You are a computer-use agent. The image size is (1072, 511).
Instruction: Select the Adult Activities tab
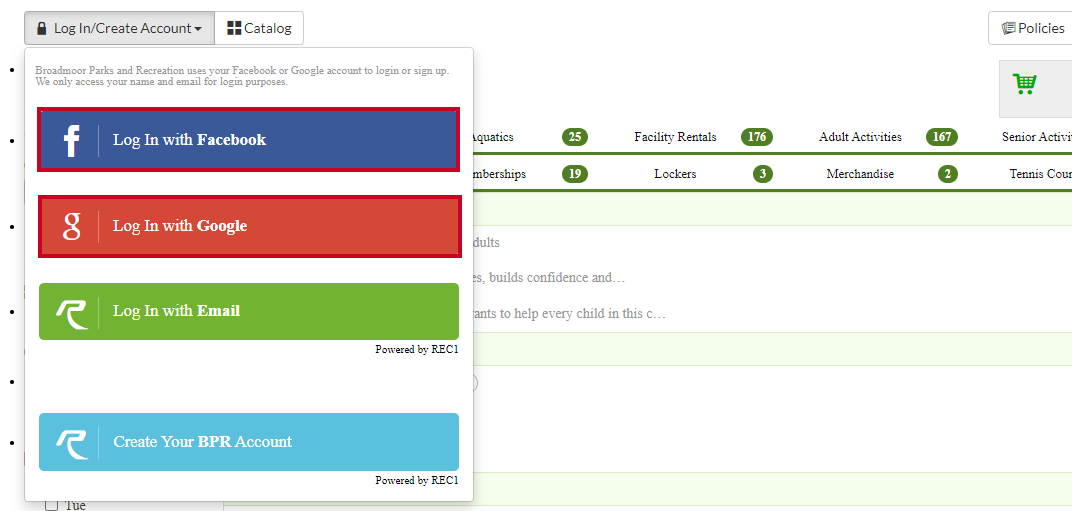coord(860,137)
